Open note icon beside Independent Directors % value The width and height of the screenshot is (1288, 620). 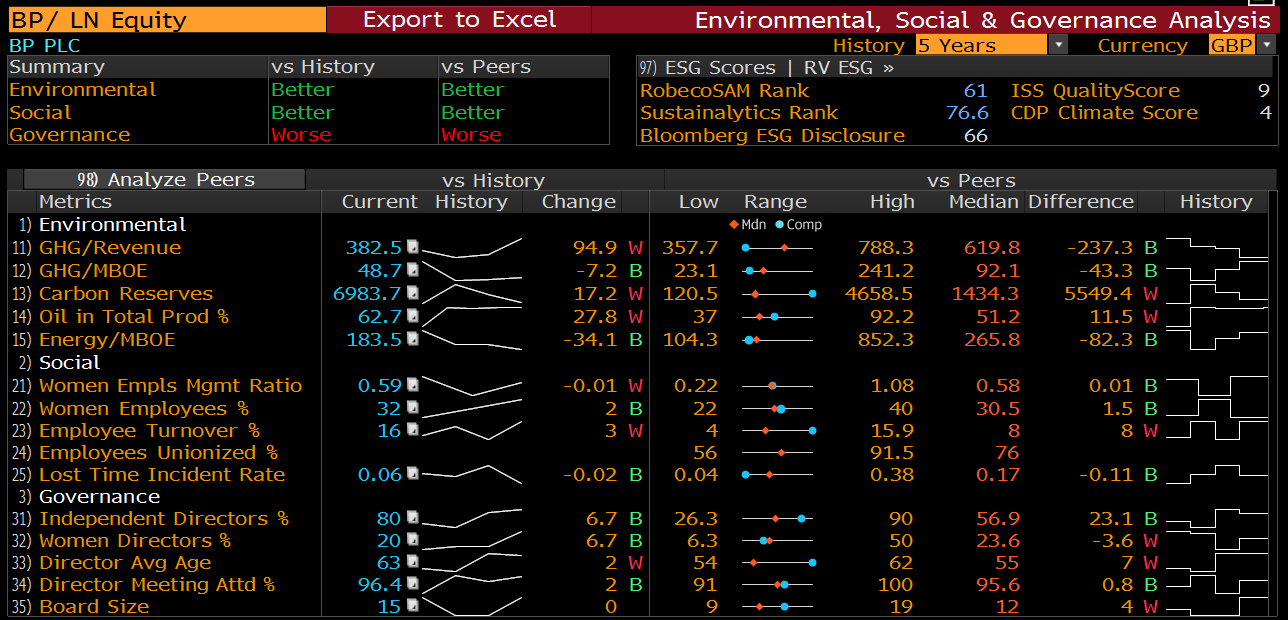click(x=412, y=519)
